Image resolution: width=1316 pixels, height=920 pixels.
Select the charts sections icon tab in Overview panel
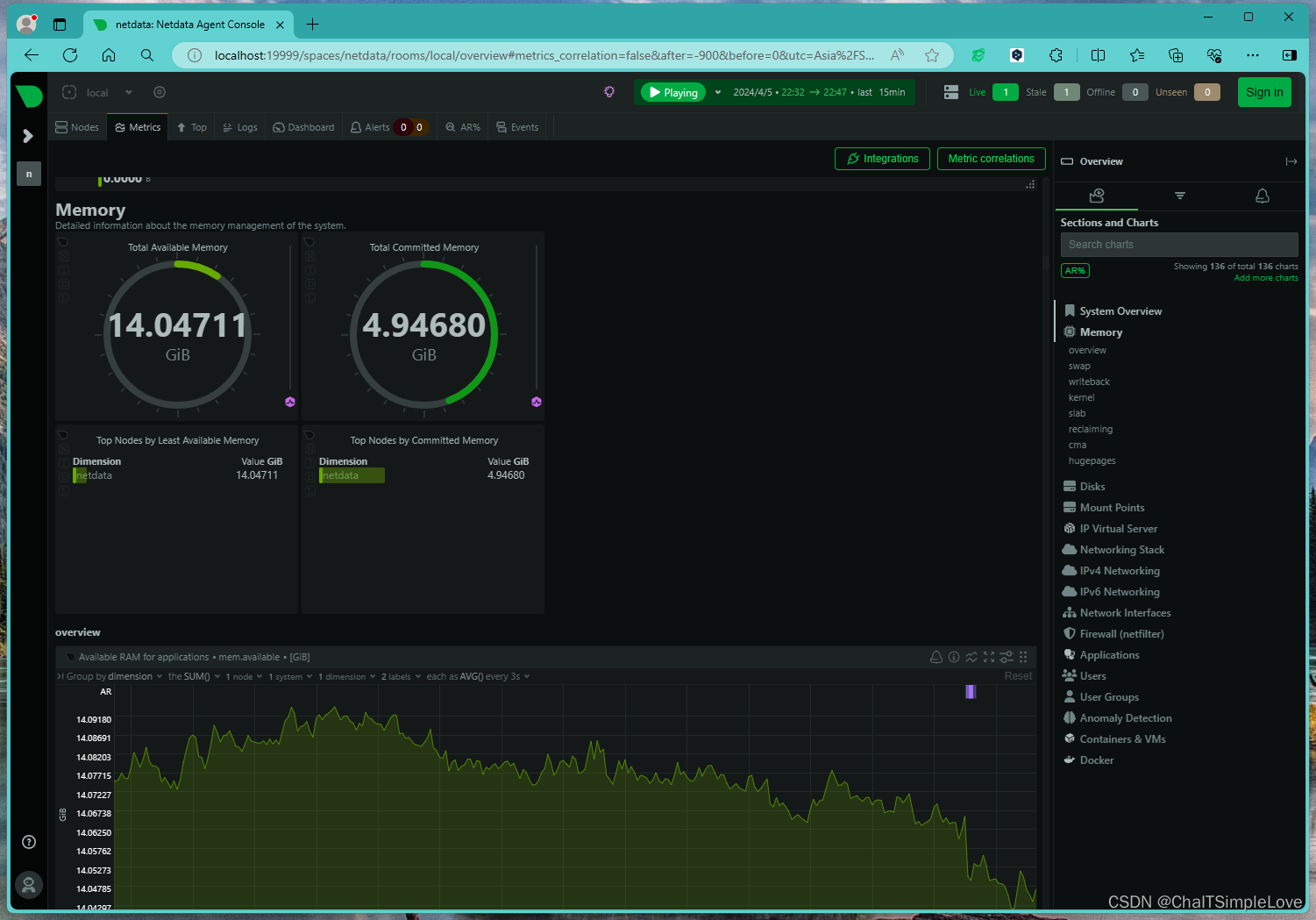coord(1097,196)
